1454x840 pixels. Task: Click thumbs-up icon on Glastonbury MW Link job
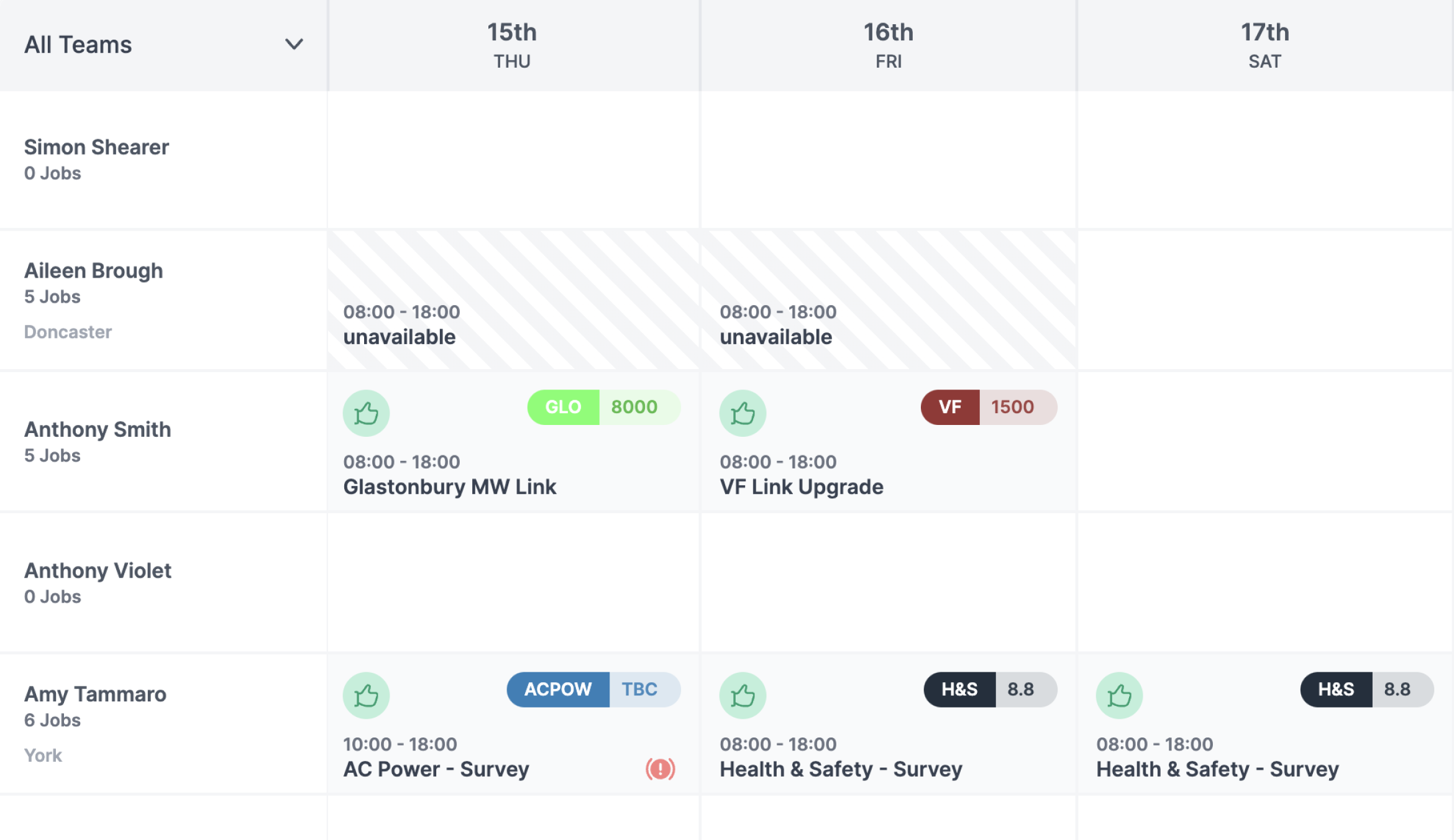366,413
